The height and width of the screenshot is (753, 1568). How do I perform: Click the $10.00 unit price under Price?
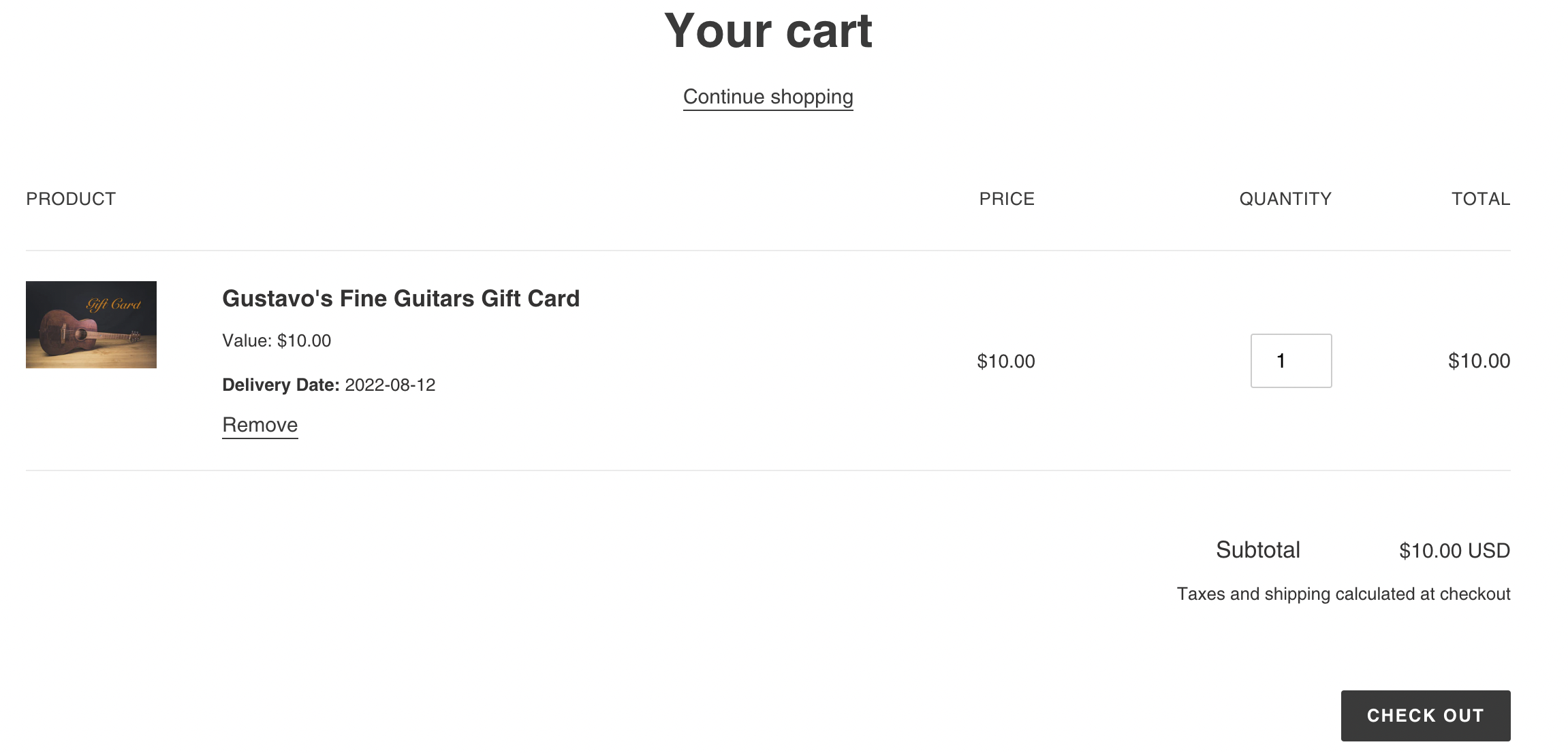[1005, 361]
